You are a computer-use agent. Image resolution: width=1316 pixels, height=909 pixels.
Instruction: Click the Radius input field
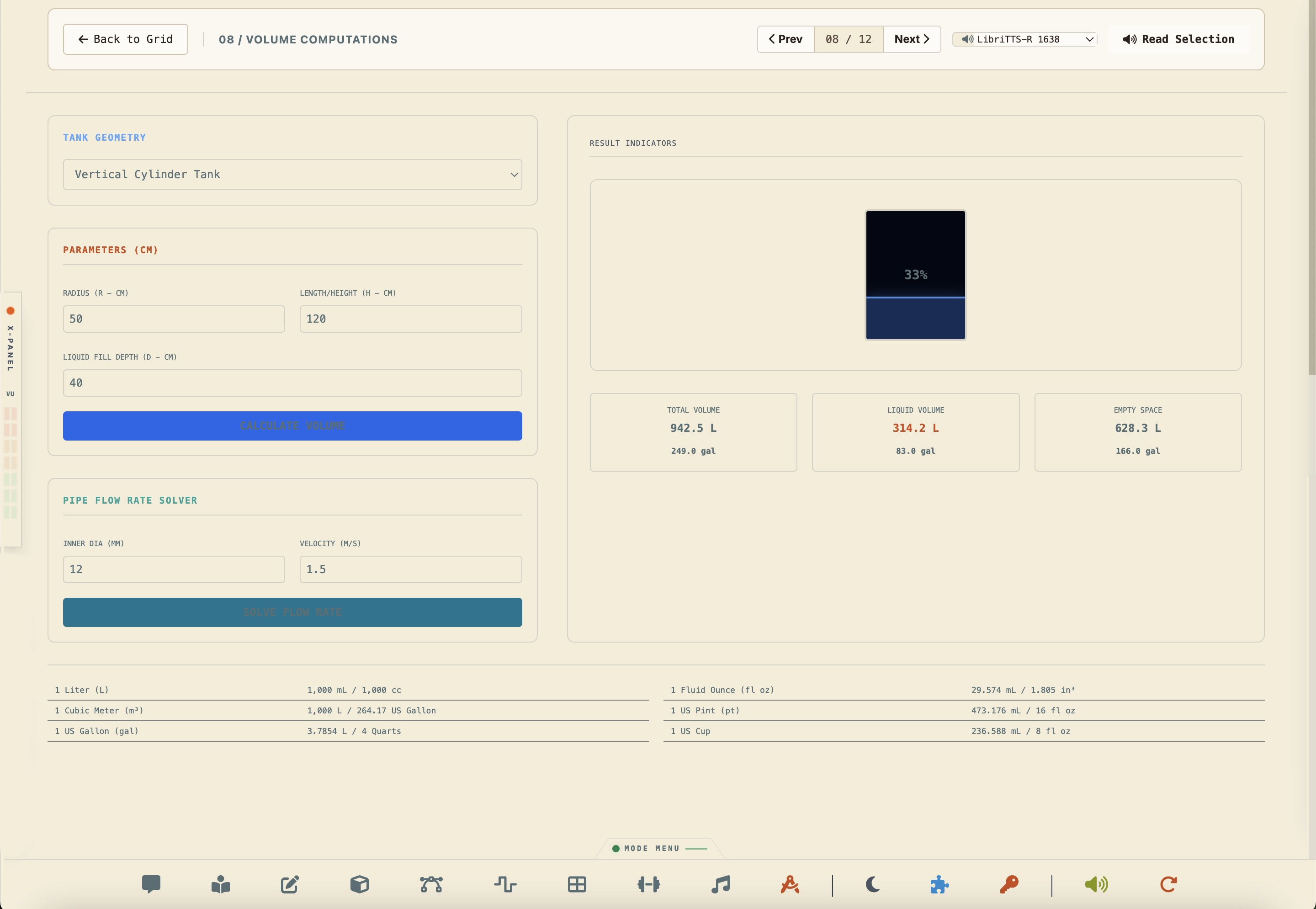point(174,319)
